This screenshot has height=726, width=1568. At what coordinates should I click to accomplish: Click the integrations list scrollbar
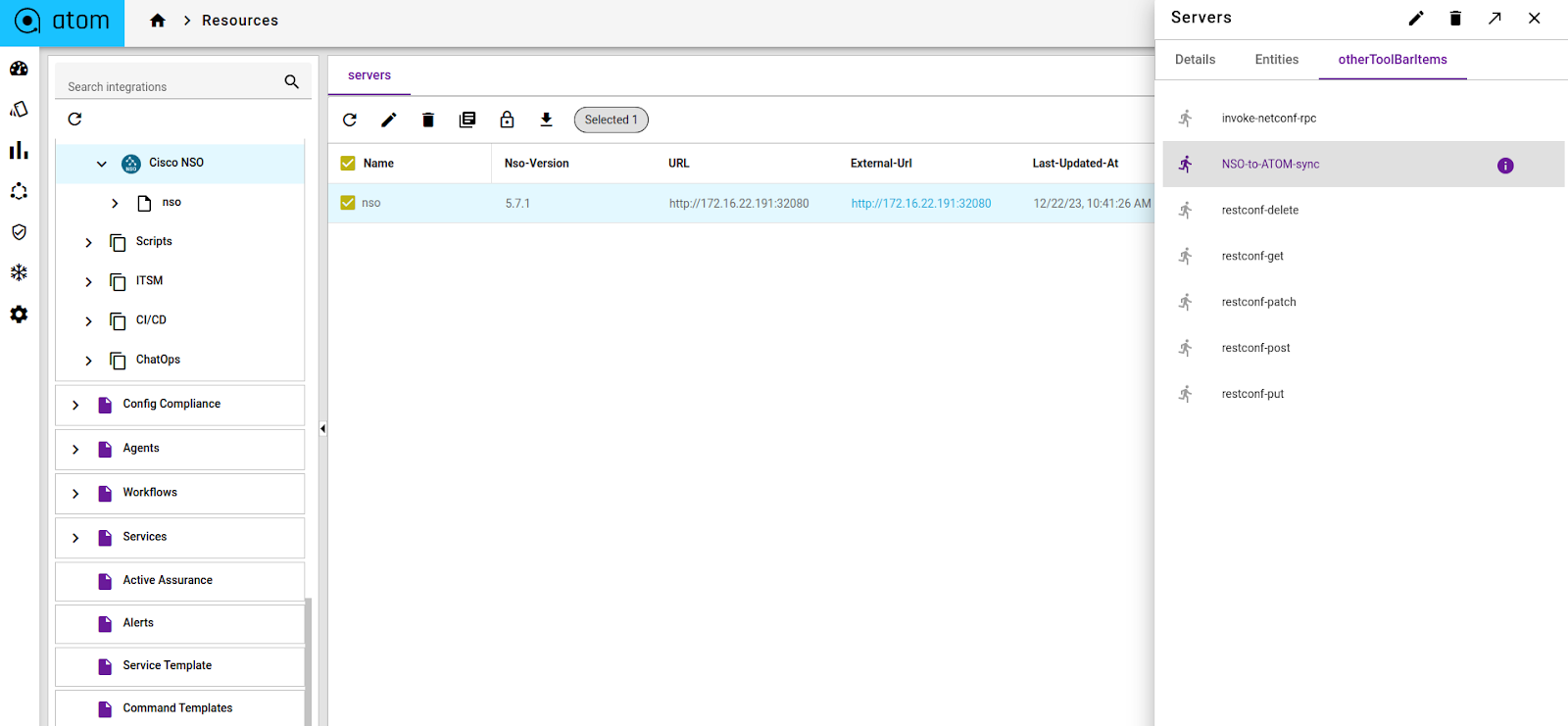point(308,661)
